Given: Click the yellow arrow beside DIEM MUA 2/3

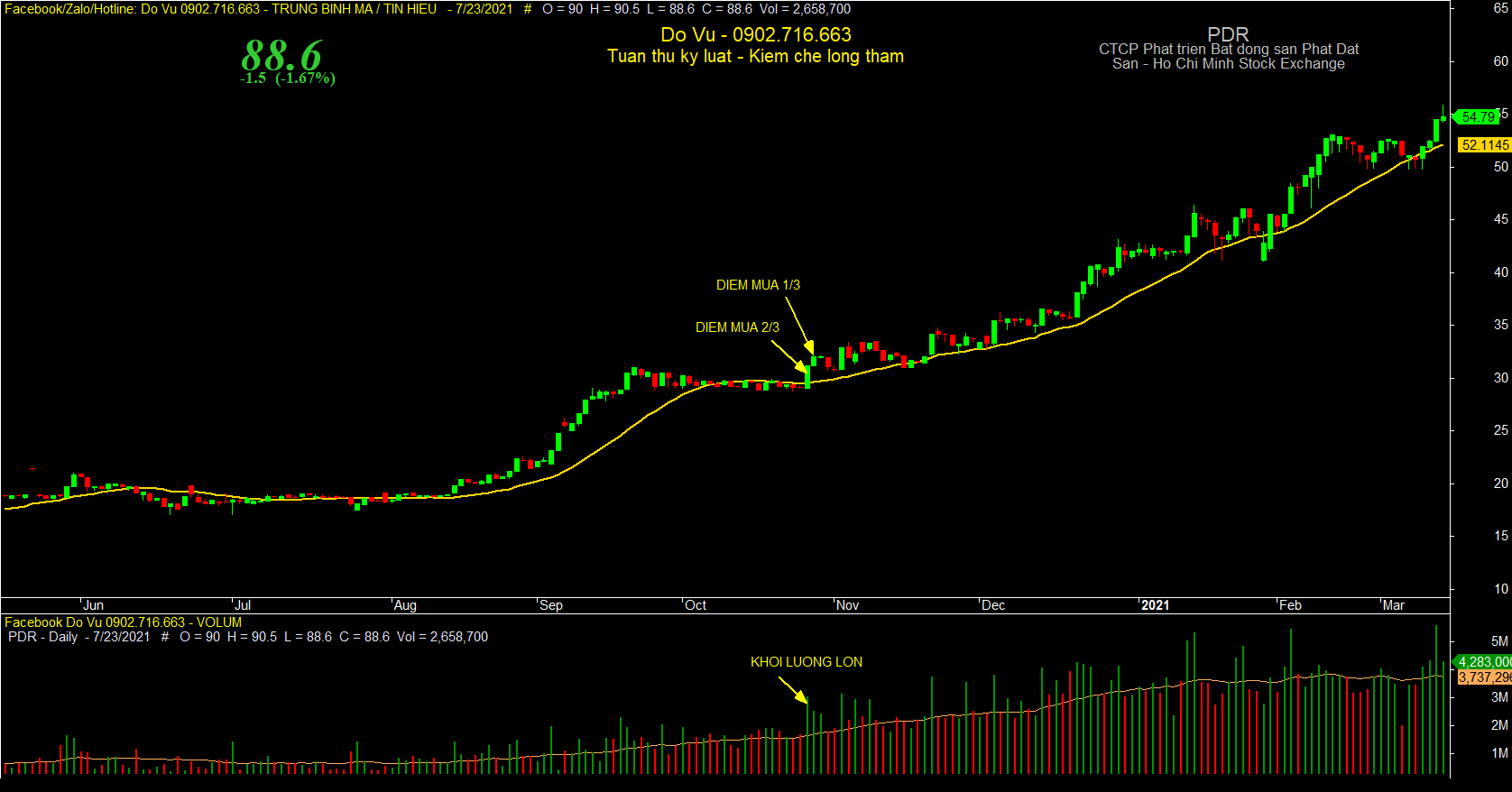Looking at the screenshot, I should coord(789,355).
